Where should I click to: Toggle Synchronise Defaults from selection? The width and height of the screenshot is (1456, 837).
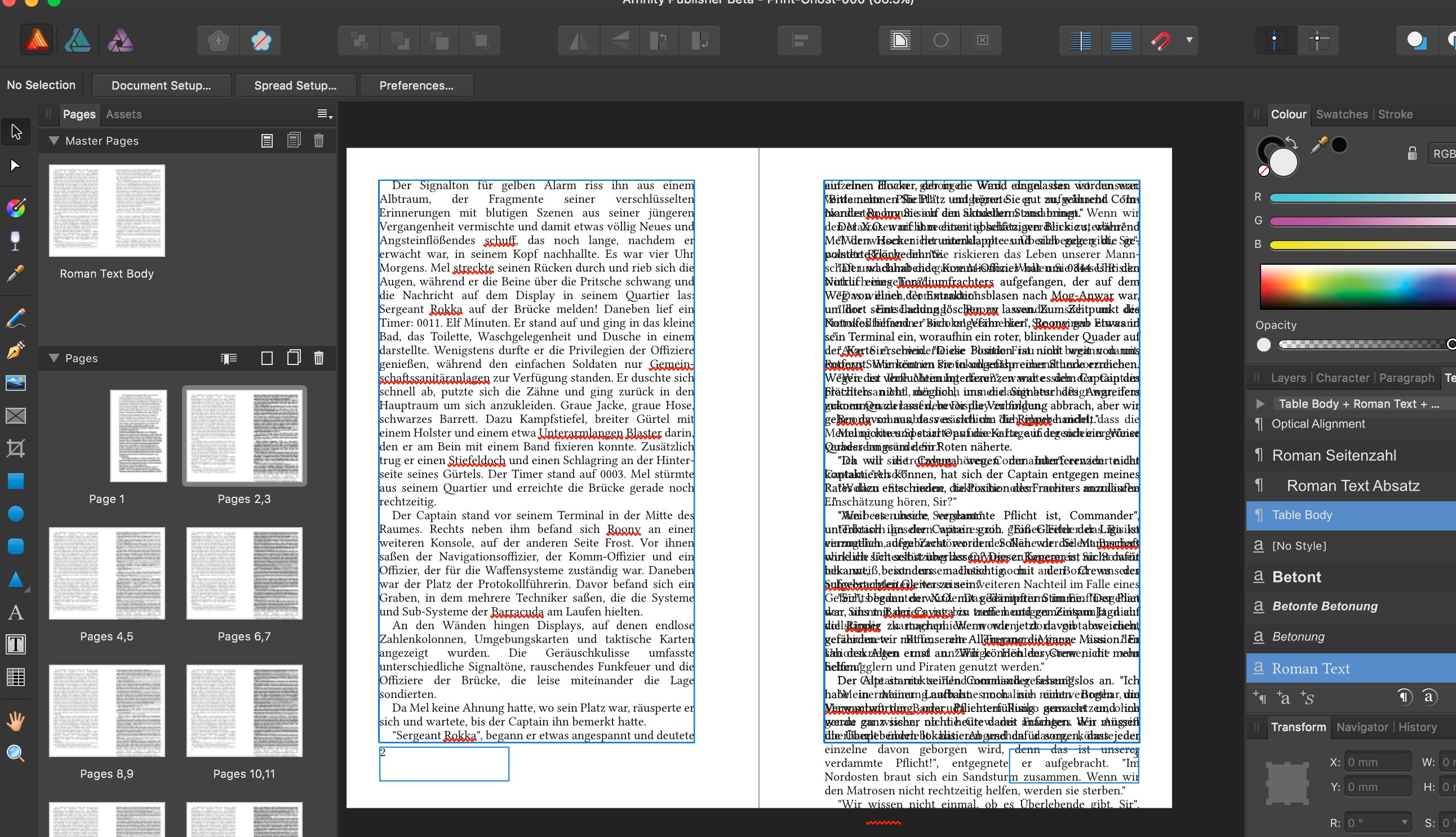pyautogui.click(x=219, y=40)
